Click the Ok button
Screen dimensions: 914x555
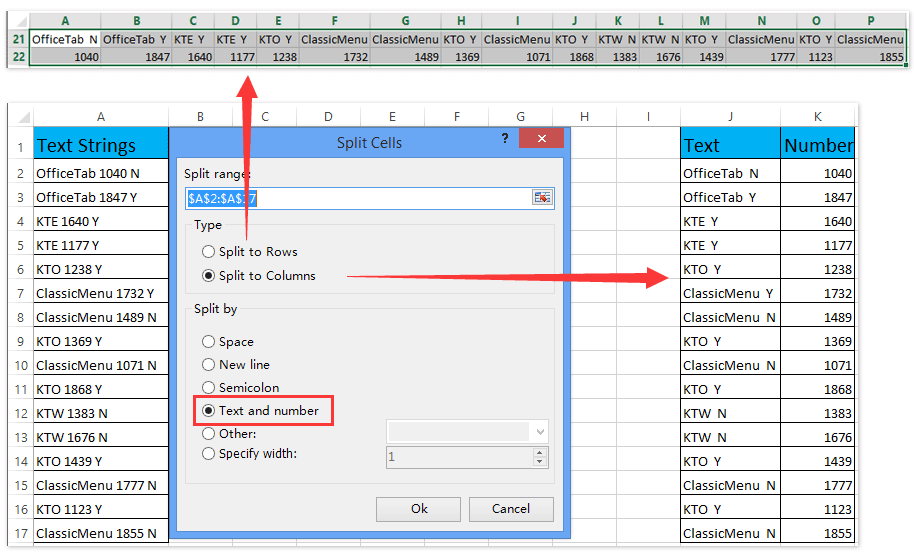tap(419, 509)
